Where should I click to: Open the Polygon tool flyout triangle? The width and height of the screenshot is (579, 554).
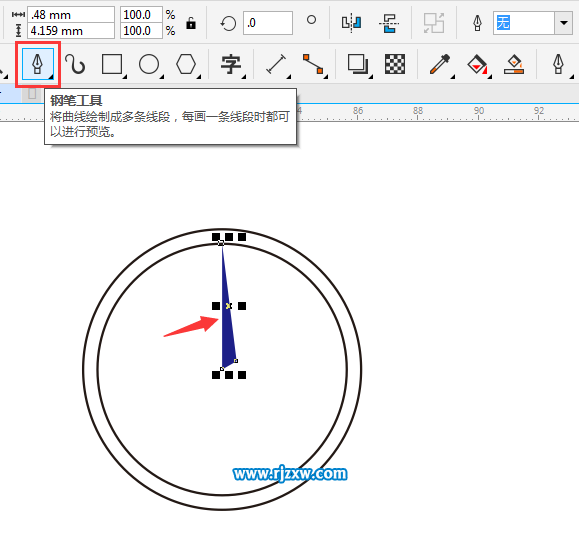point(199,76)
